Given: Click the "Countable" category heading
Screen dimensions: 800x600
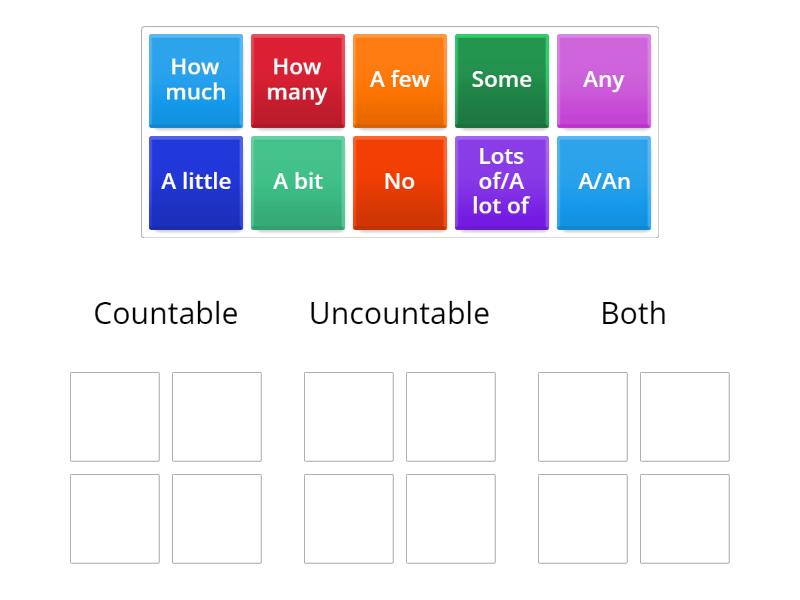Looking at the screenshot, I should [x=165, y=313].
